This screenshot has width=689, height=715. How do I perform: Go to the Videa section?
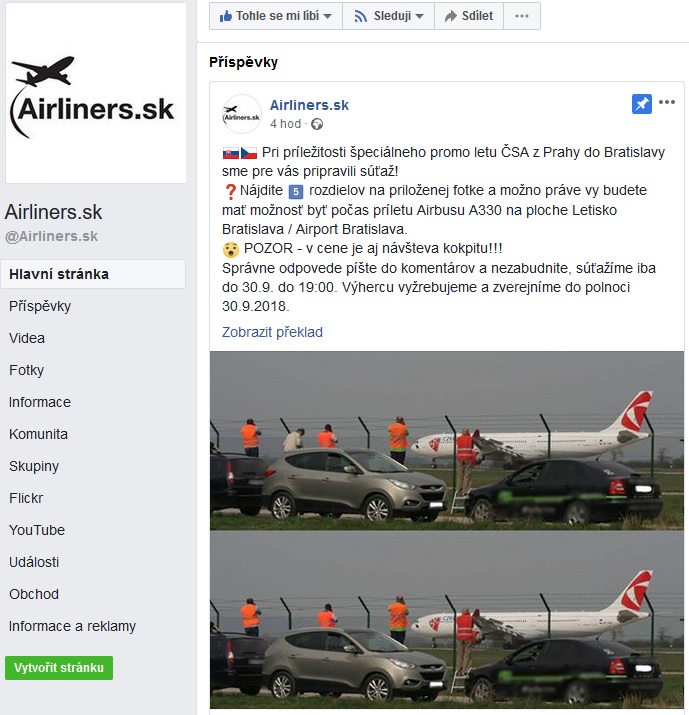[x=27, y=338]
